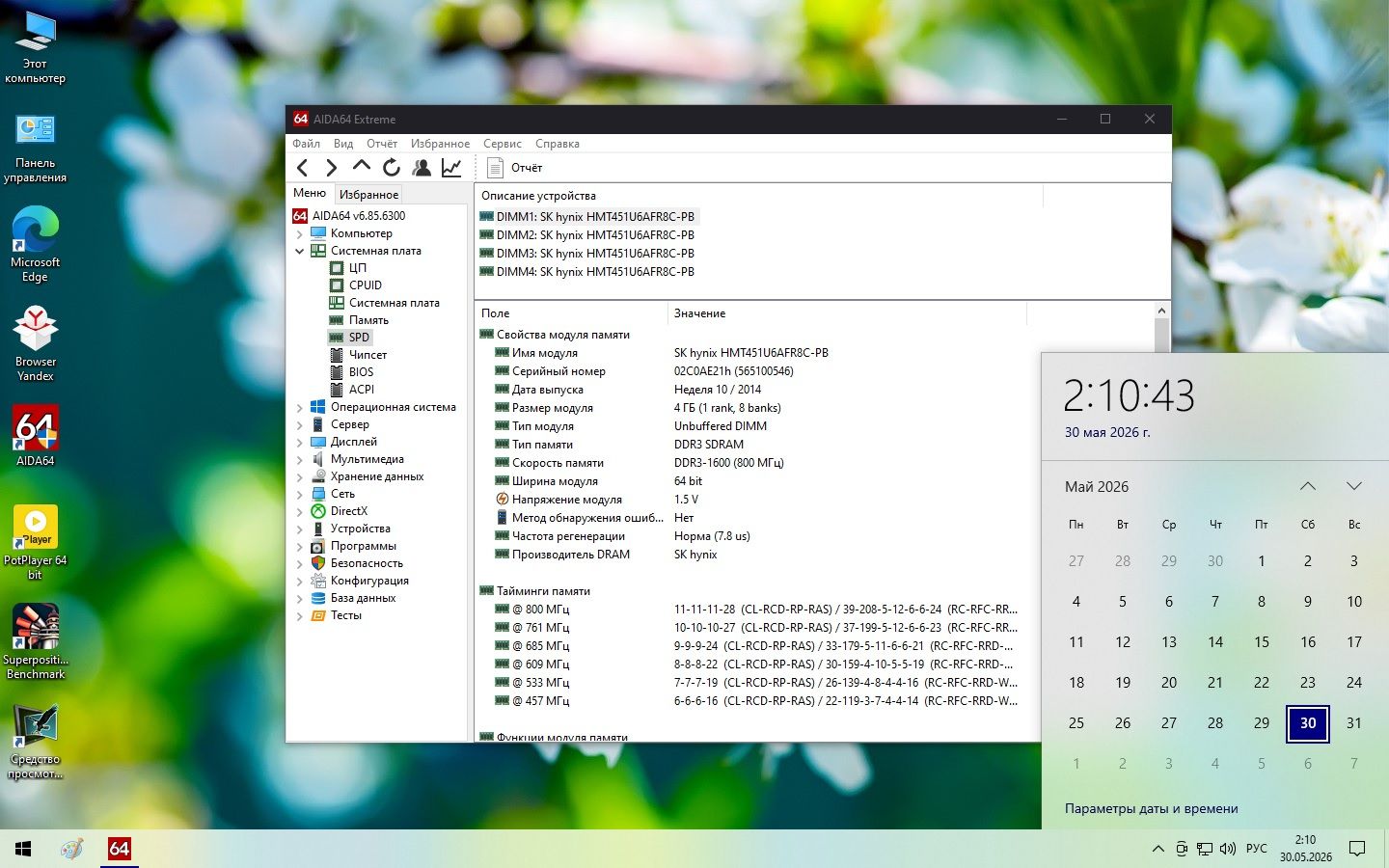Select the Чипсет tree item
1389x868 pixels.
(x=368, y=355)
